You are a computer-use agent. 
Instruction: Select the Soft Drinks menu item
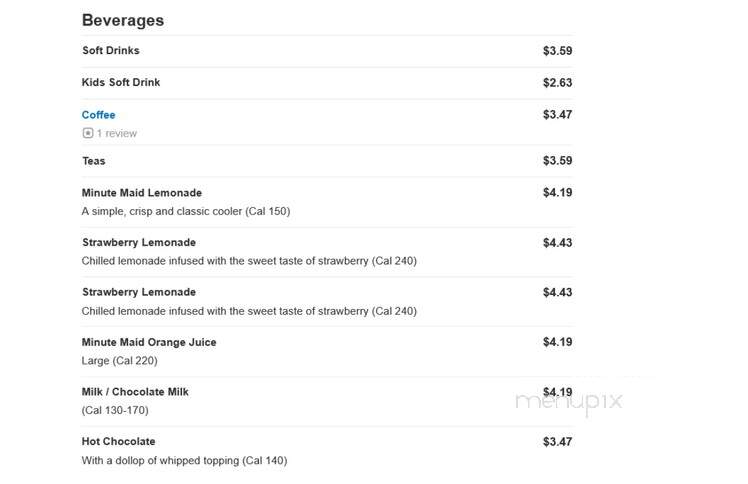111,51
